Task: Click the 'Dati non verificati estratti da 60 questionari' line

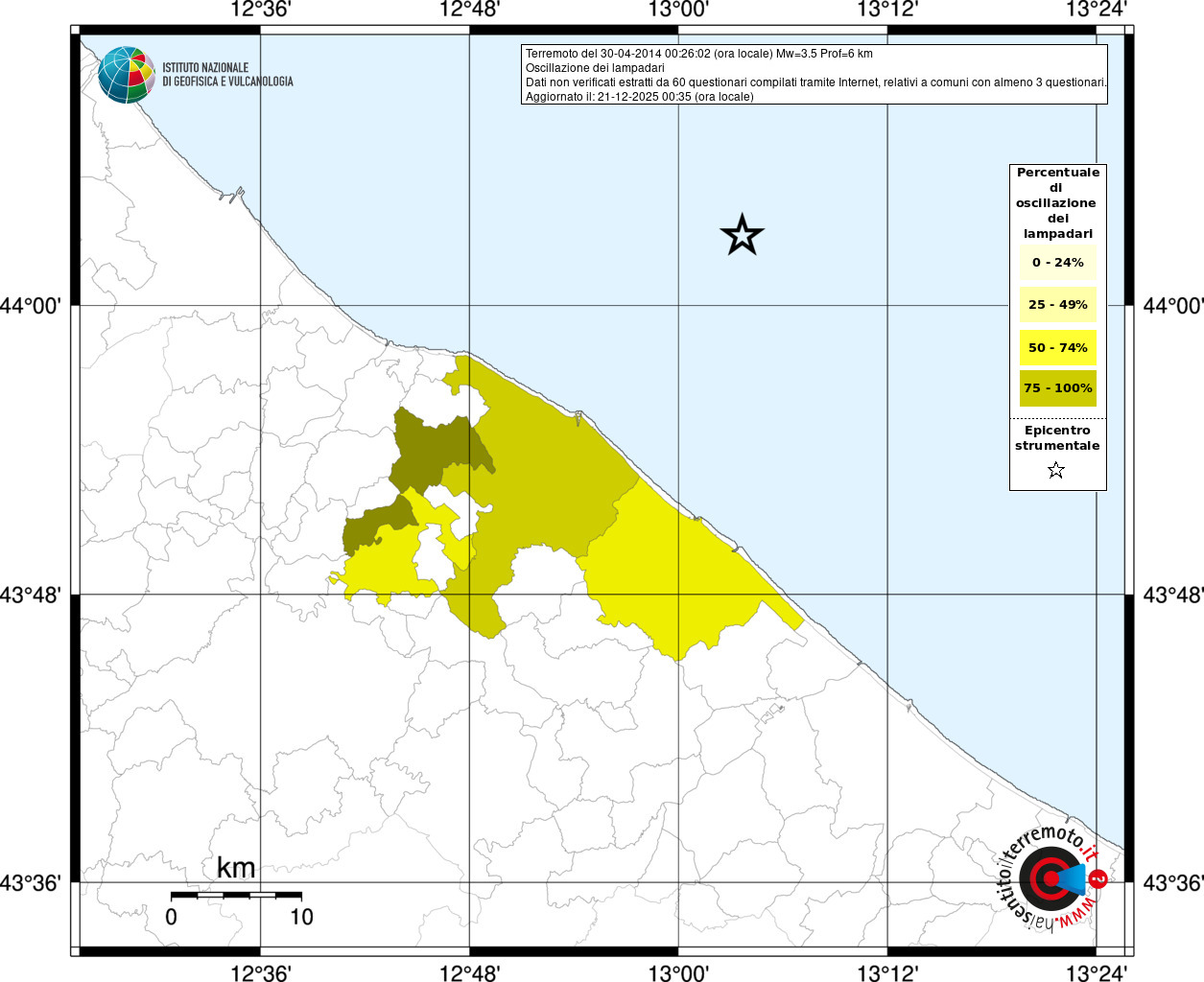Action: click(816, 82)
